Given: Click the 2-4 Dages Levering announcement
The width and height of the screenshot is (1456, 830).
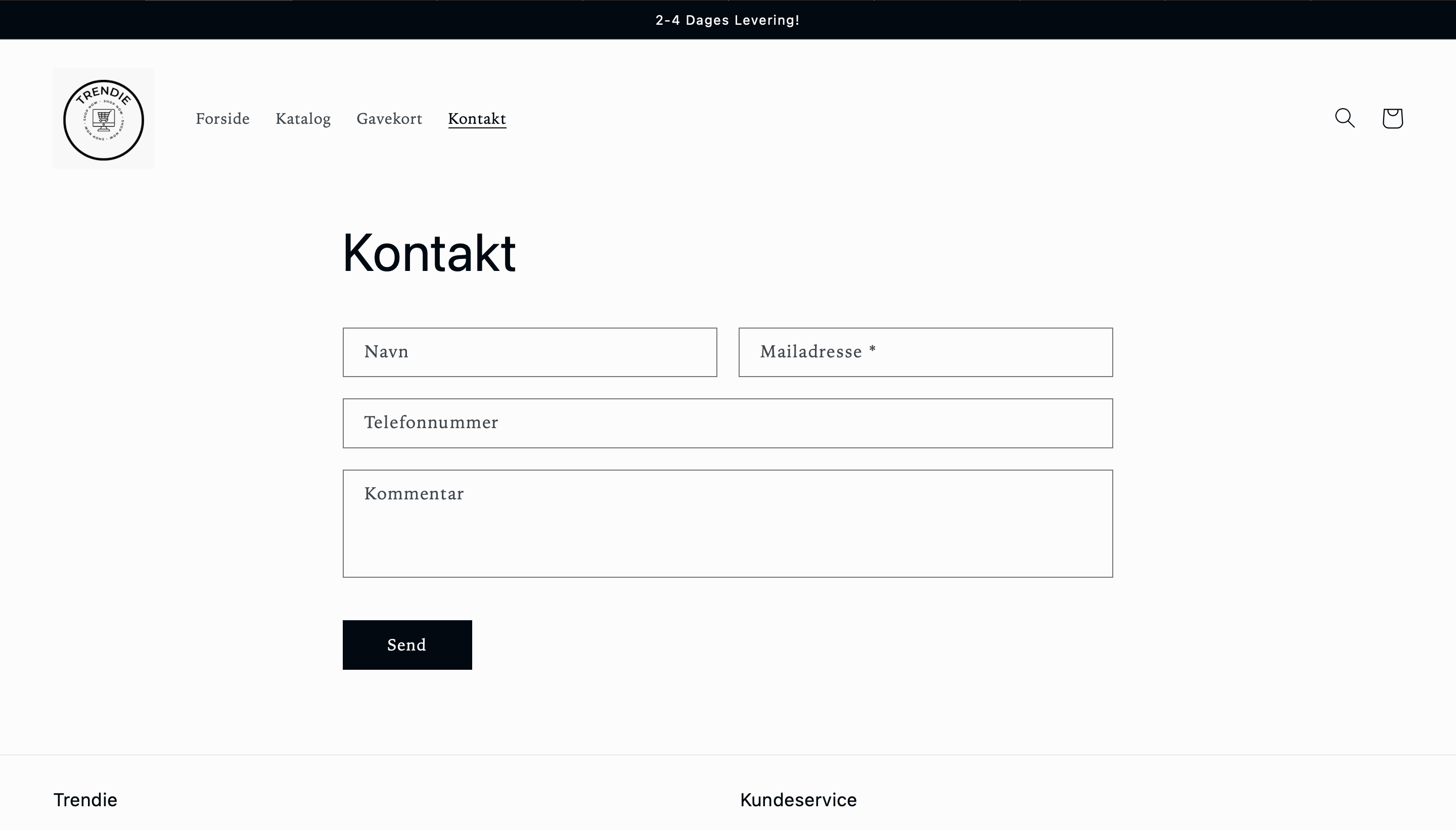Looking at the screenshot, I should click(727, 21).
